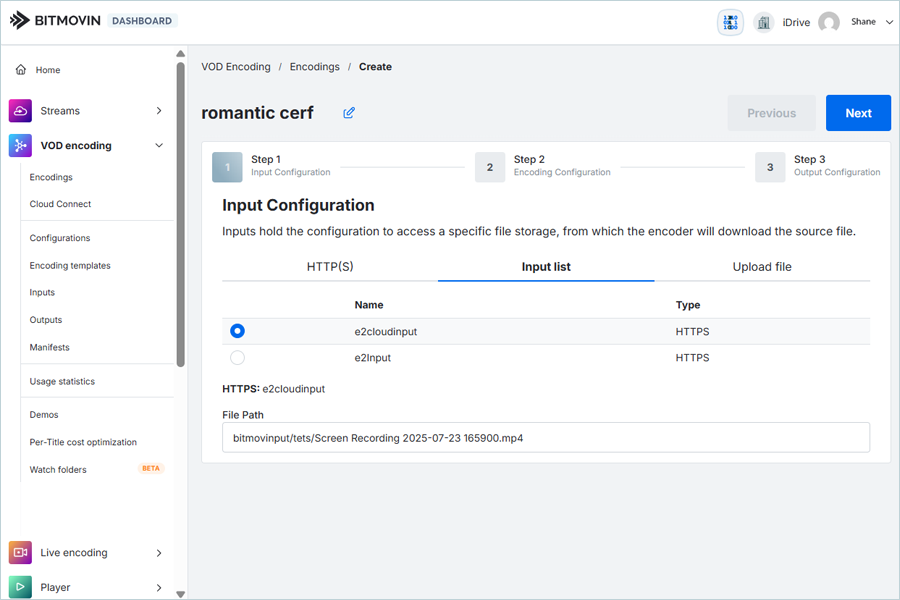The width and height of the screenshot is (900, 600).
Task: Click the VOD encoding icon
Action: 20,146
